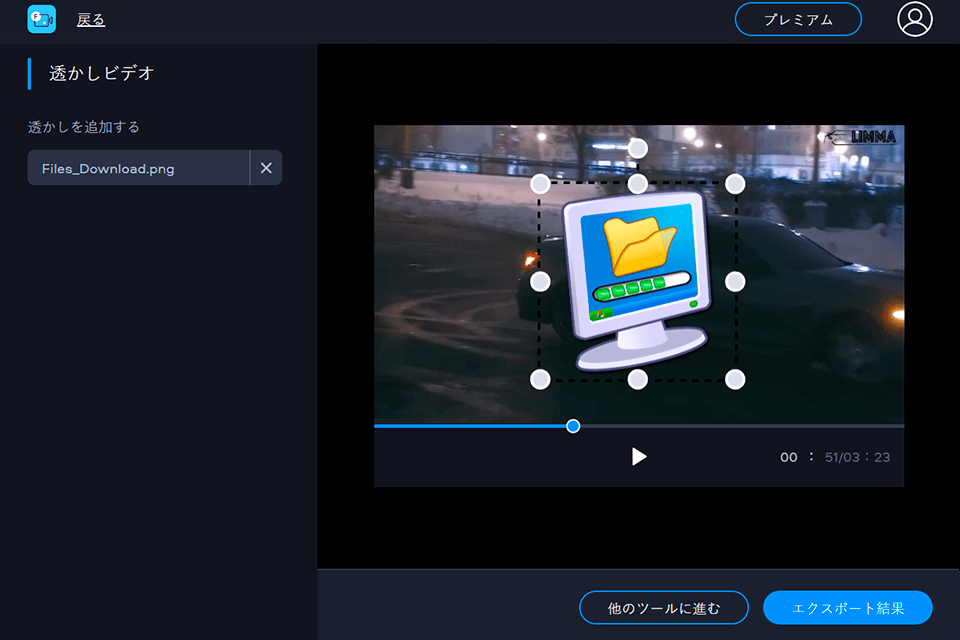Image resolution: width=960 pixels, height=640 pixels.
Task: Open the user account profile icon
Action: tap(915, 19)
